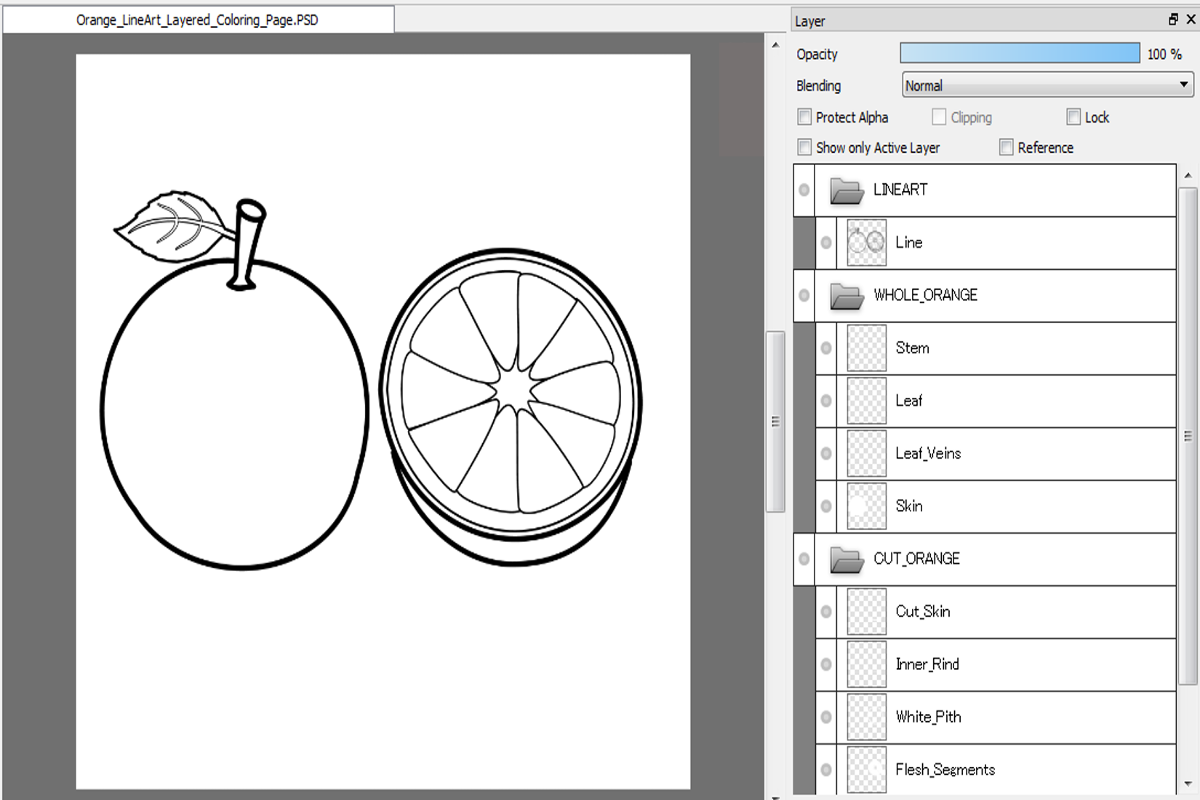Click the LINEART folder icon
Image resolution: width=1200 pixels, height=800 pixels.
[847, 190]
